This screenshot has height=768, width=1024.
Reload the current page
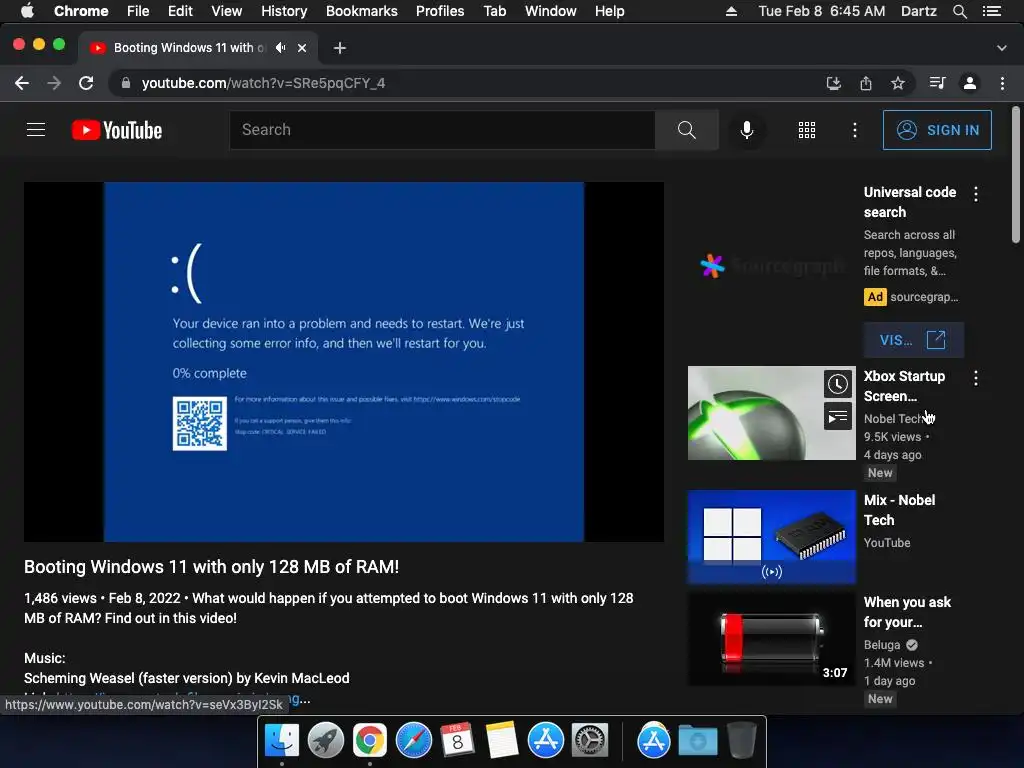point(86,83)
